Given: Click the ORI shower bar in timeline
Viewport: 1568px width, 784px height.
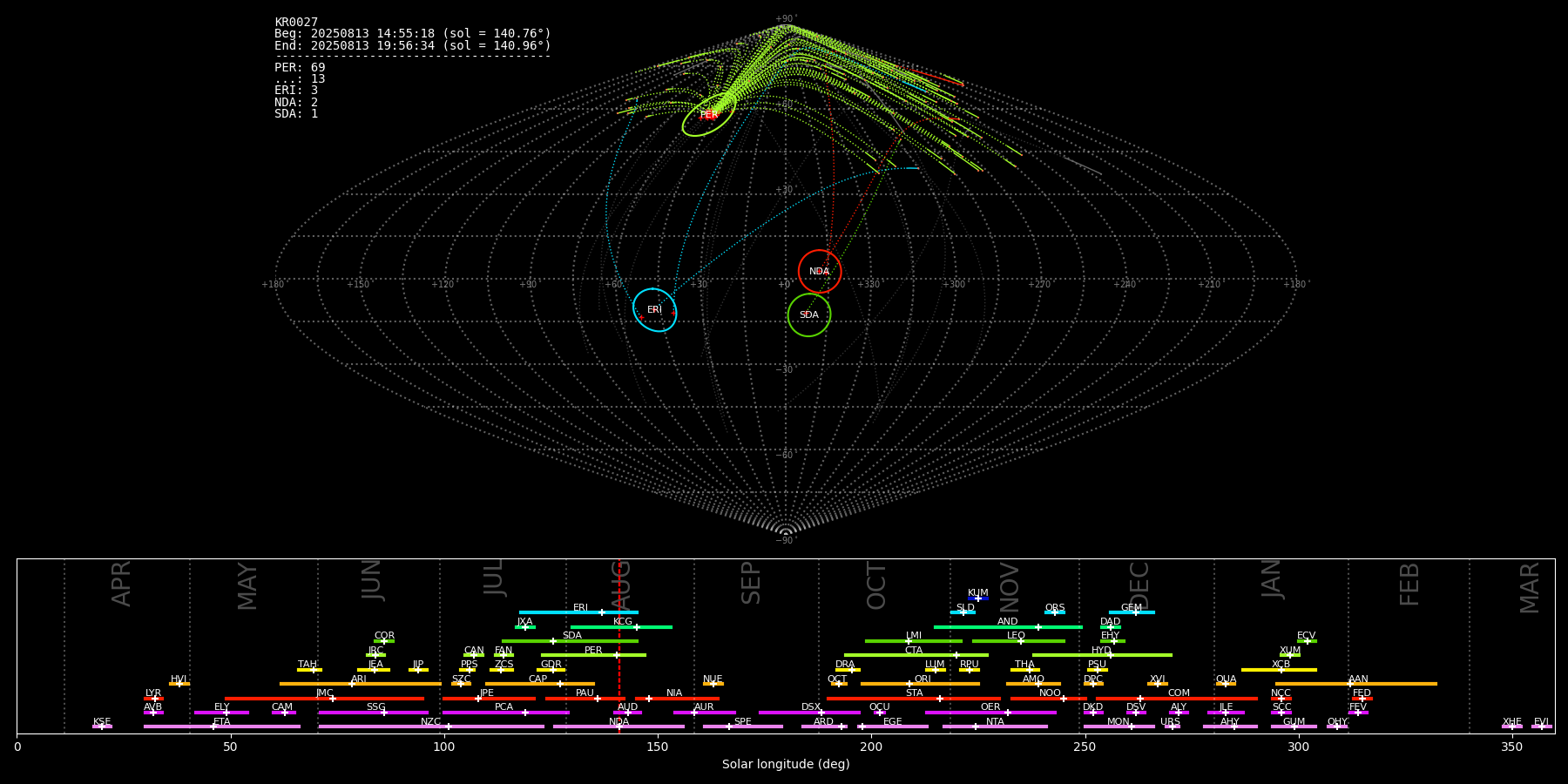Looking at the screenshot, I should click(920, 684).
